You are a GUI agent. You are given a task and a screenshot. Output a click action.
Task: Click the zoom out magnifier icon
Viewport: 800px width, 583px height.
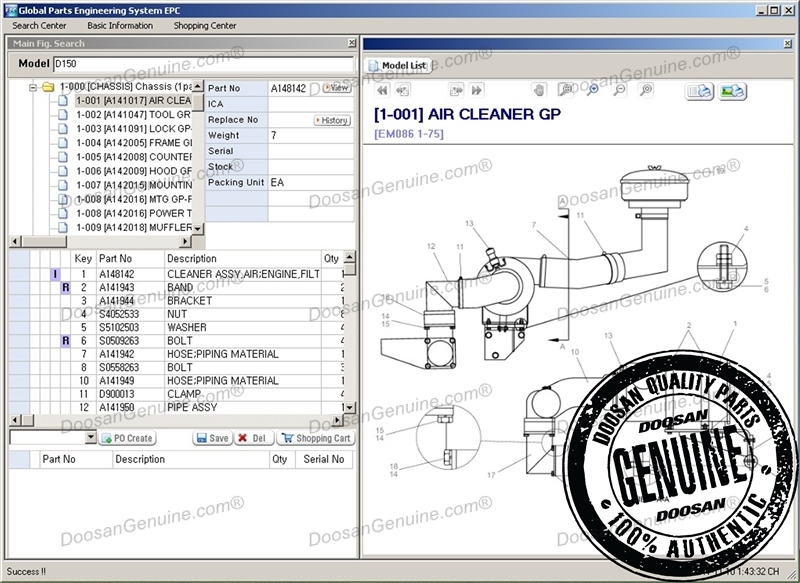[619, 90]
